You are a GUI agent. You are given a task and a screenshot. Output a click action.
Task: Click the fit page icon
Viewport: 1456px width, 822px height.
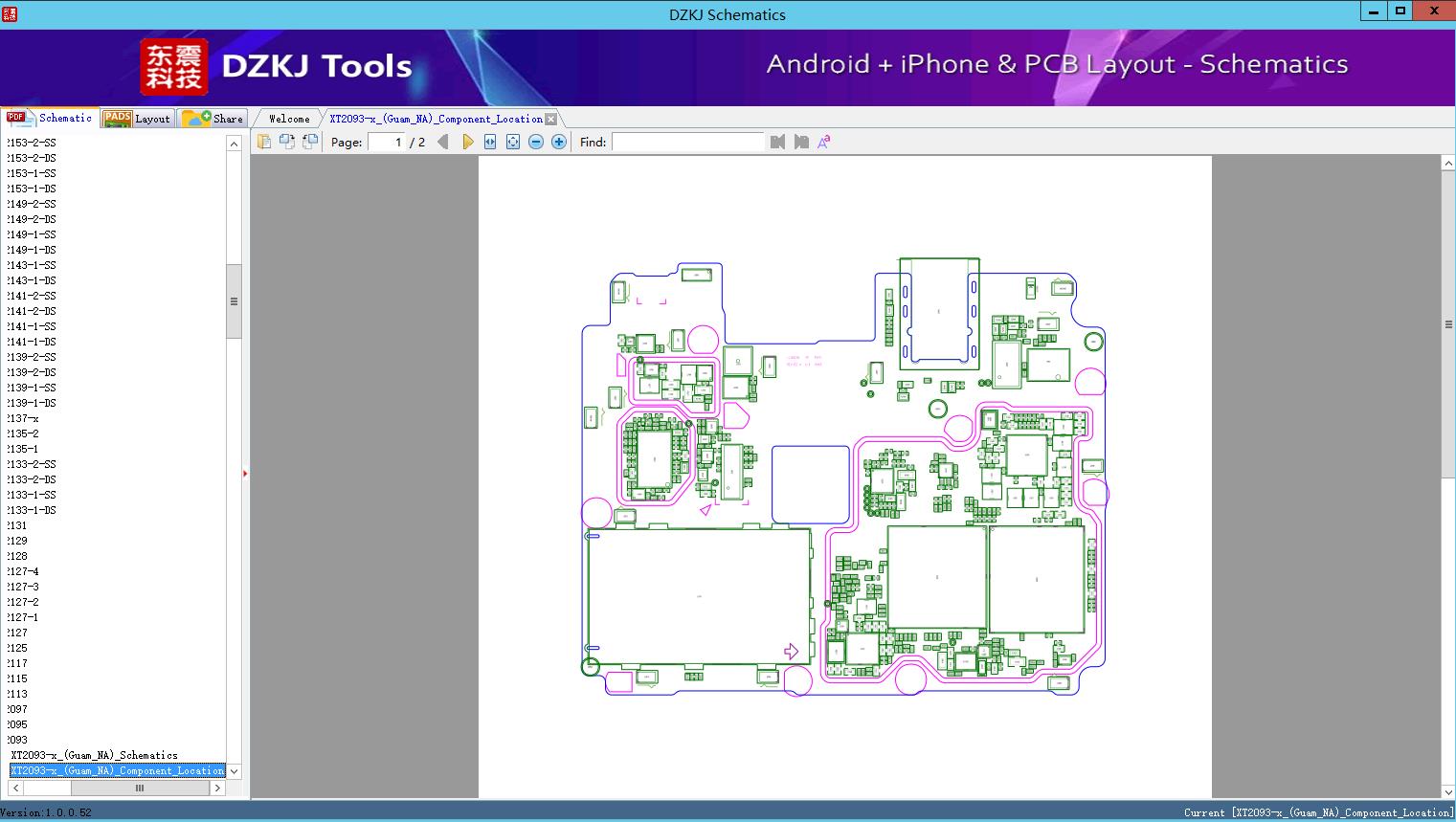click(x=513, y=142)
